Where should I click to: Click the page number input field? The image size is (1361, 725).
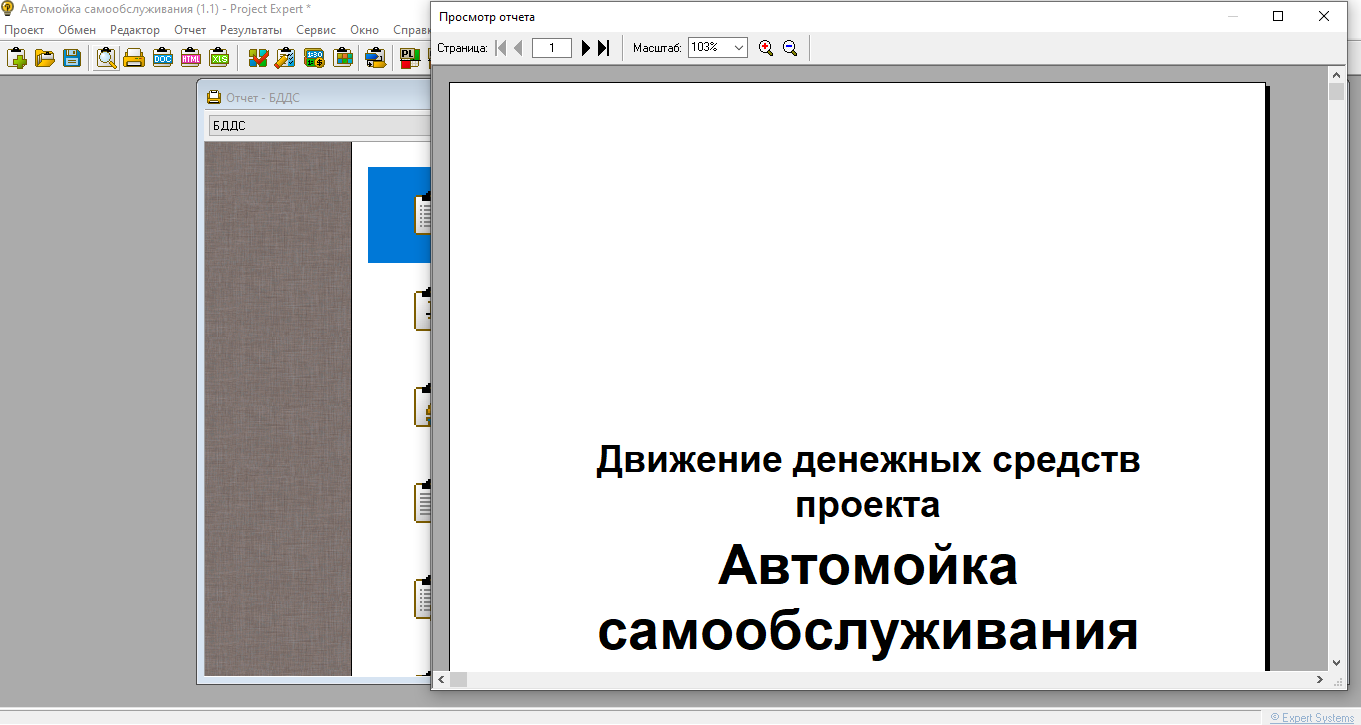[552, 48]
